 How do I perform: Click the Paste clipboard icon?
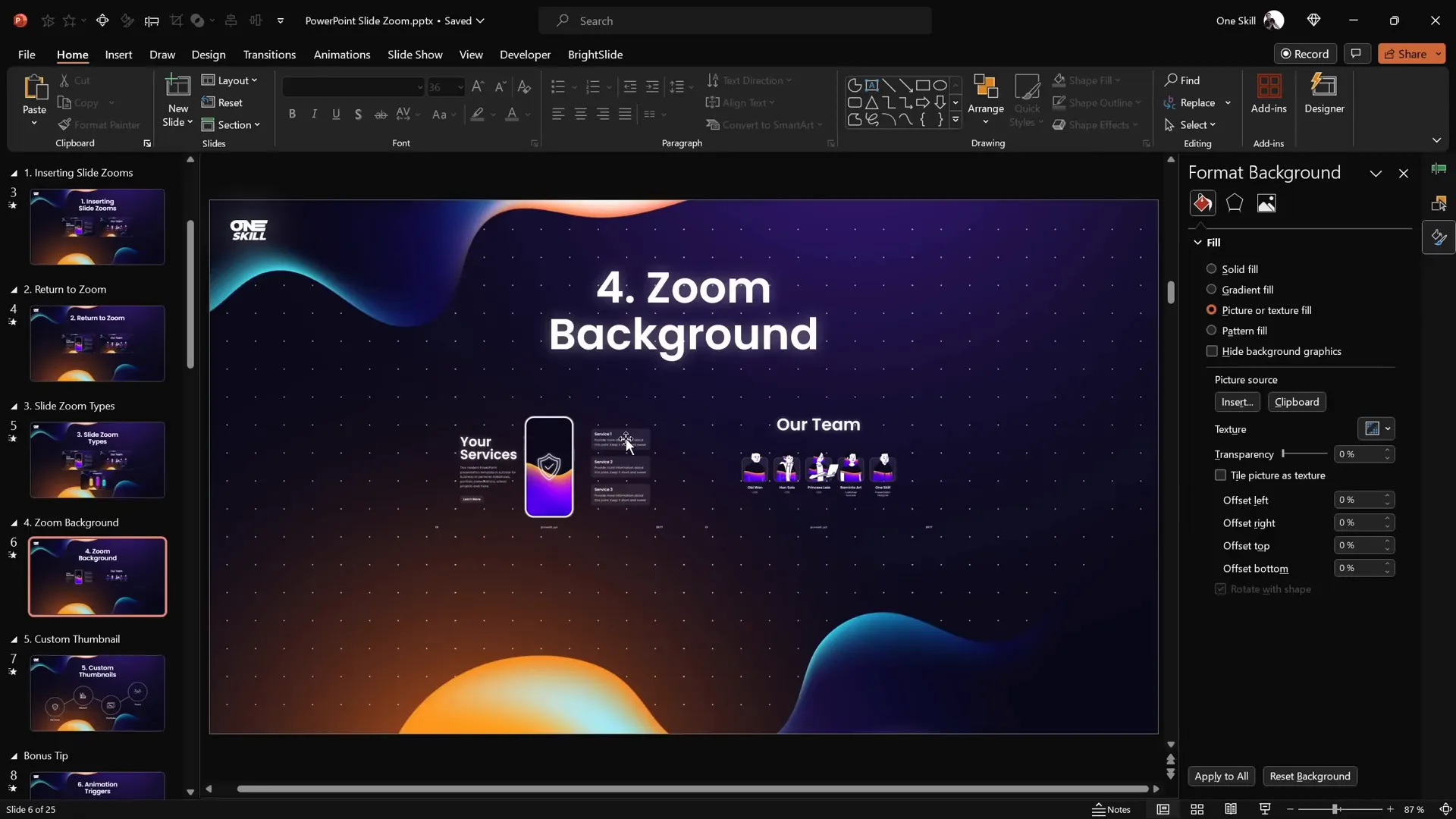[34, 87]
